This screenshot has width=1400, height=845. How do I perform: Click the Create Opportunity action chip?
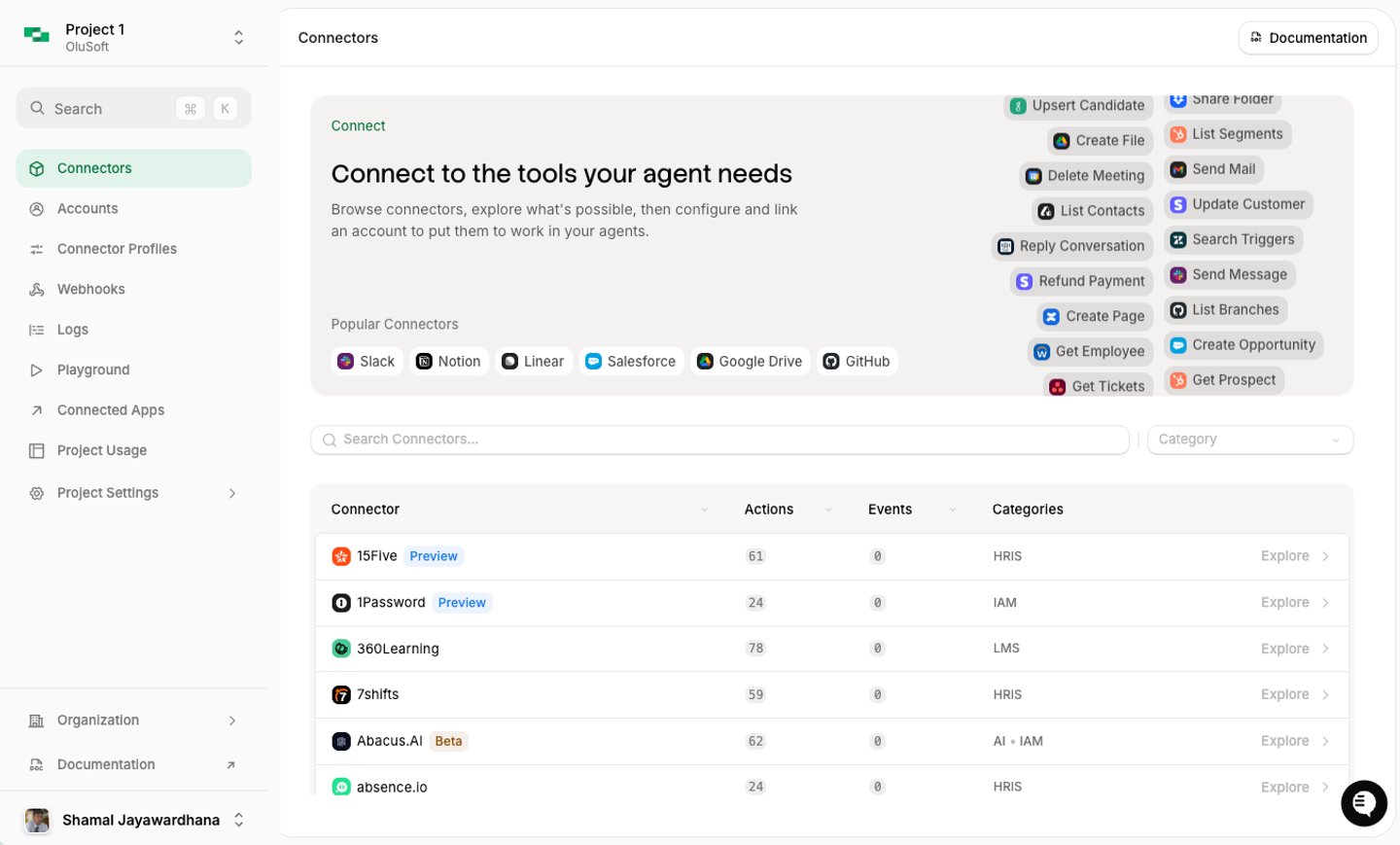(x=1243, y=345)
